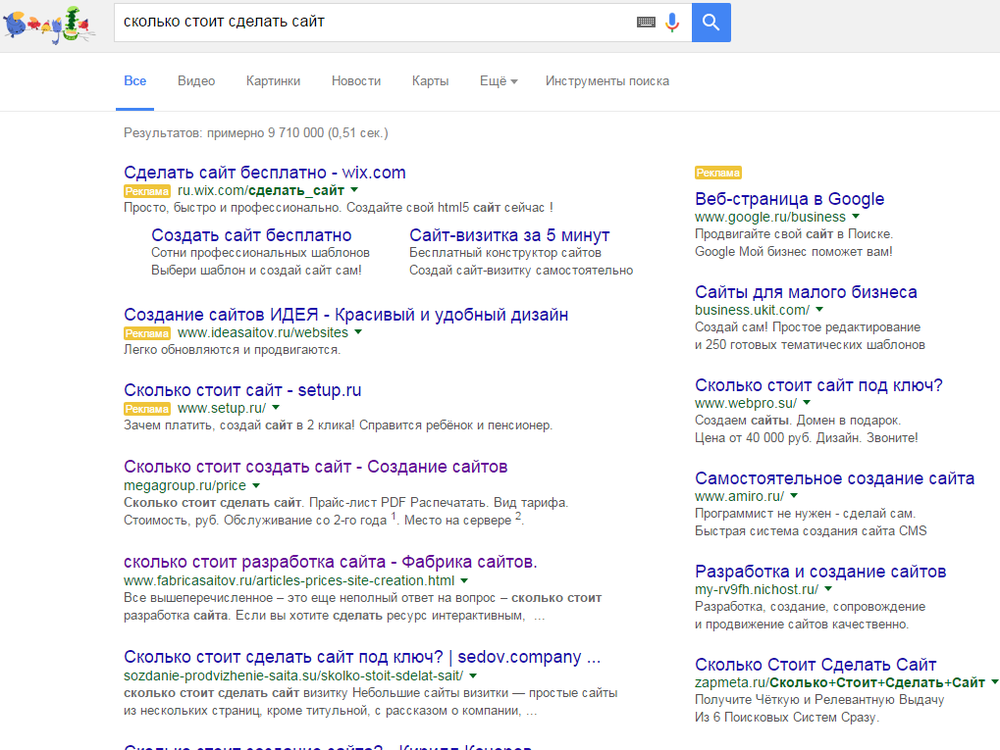This screenshot has width=1000, height=750.
Task: Open Сколько Стоит Сделать Сайт zapmeta ad
Action: [816, 665]
